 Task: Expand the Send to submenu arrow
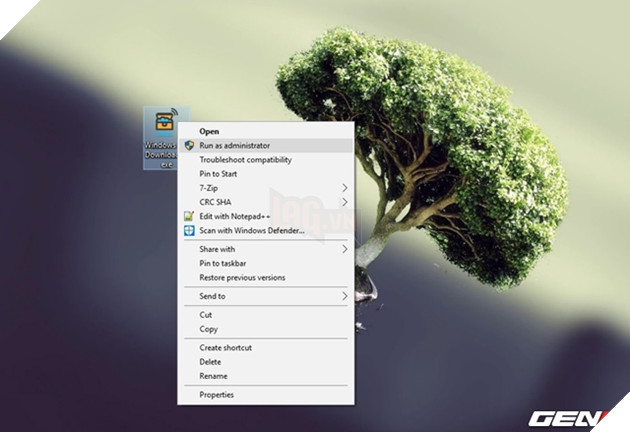point(344,296)
